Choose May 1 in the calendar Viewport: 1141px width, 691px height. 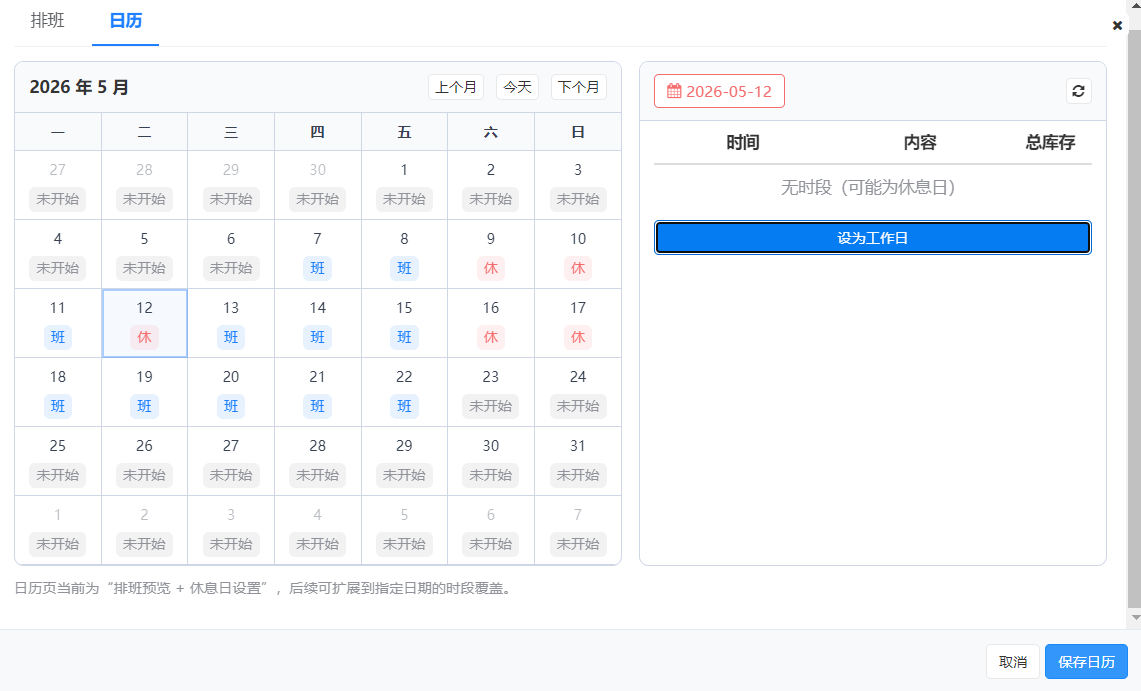click(x=404, y=185)
